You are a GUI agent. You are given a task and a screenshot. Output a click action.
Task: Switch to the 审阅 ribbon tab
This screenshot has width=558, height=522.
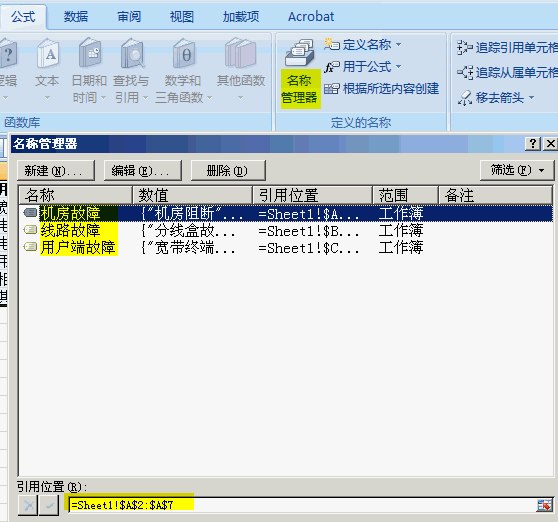129,16
